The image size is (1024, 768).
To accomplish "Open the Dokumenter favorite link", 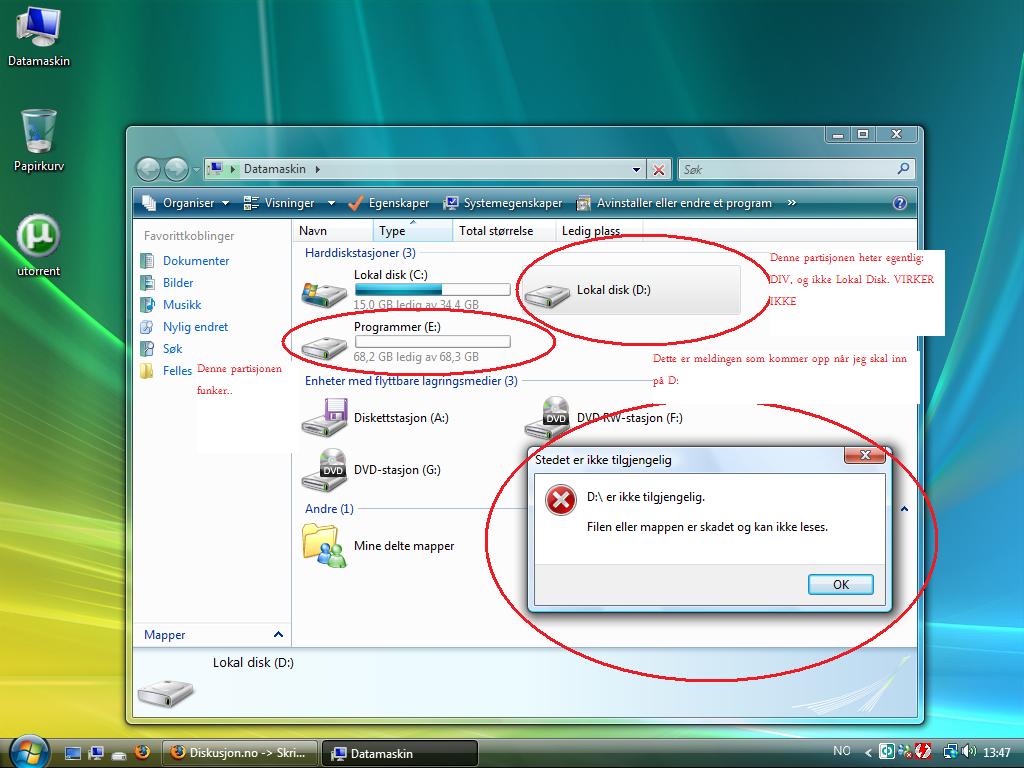I will 196,261.
